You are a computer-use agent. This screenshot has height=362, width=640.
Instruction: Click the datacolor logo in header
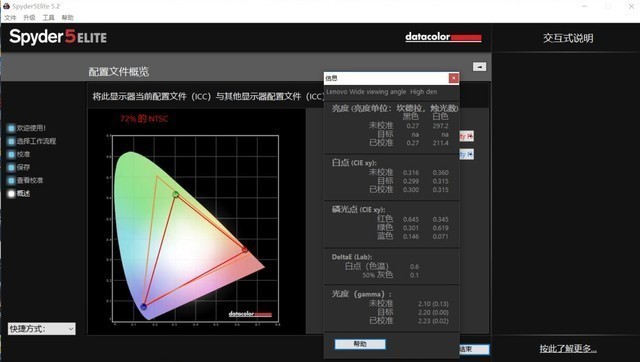pyautogui.click(x=443, y=37)
